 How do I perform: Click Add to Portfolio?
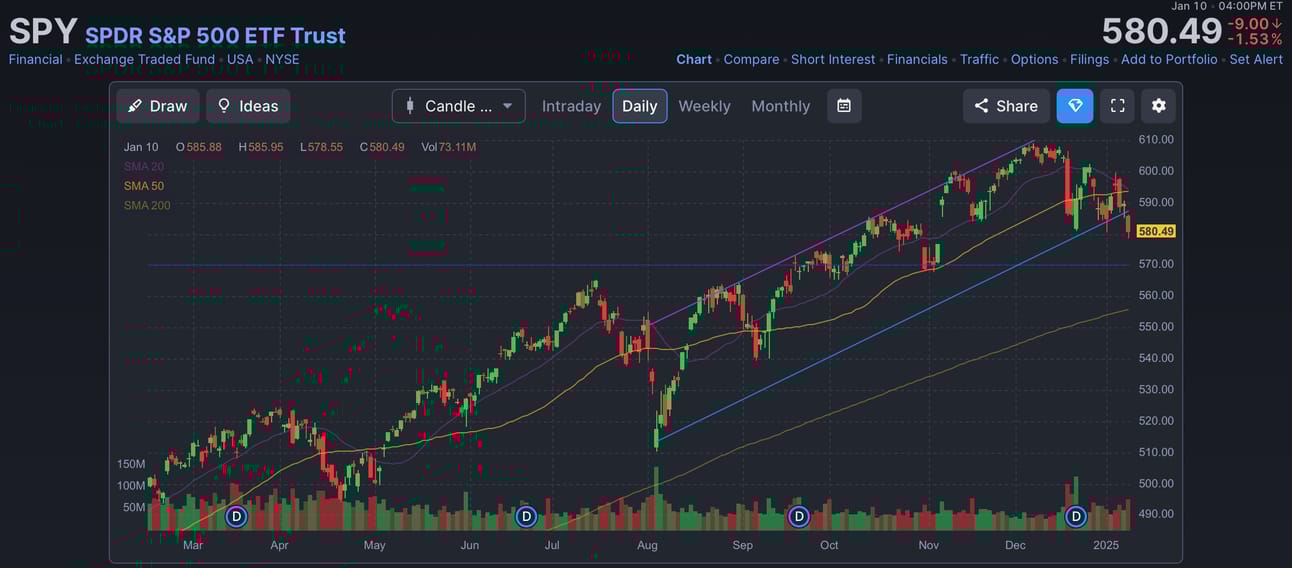[1169, 59]
